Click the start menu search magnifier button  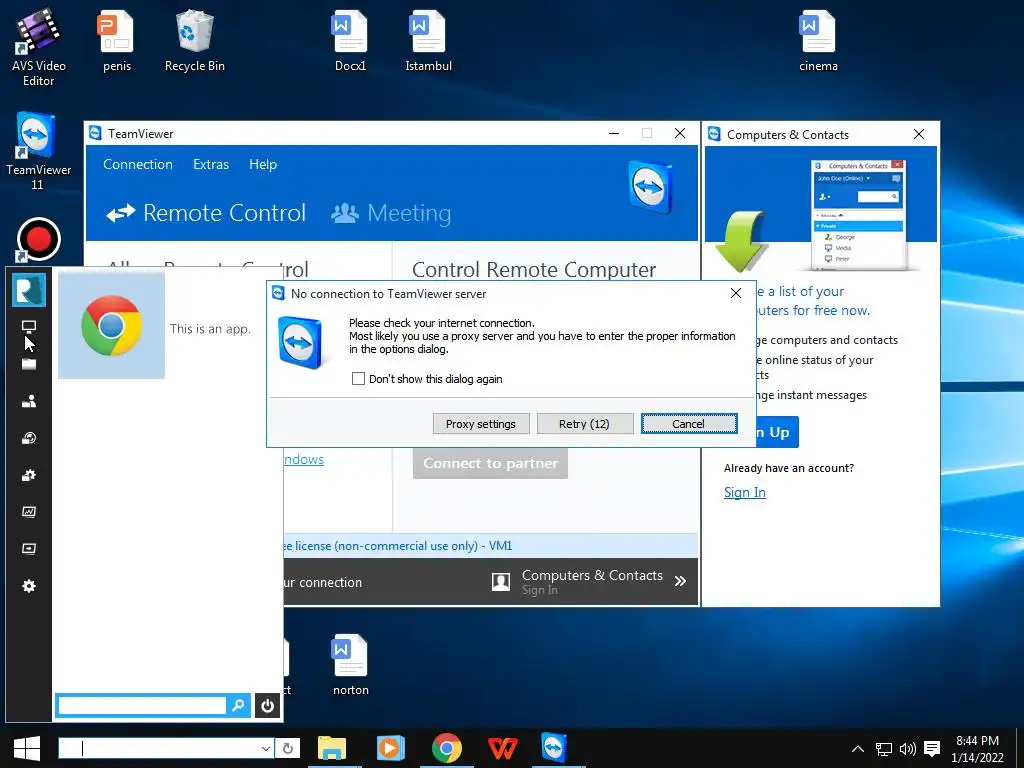238,705
